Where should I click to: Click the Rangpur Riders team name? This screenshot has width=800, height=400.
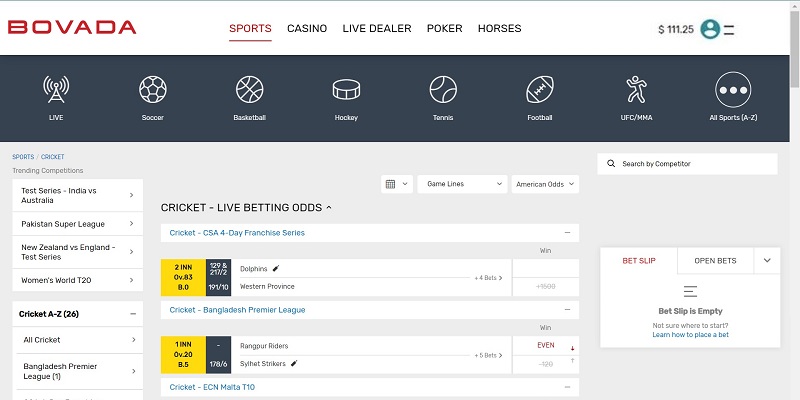[x=264, y=346]
